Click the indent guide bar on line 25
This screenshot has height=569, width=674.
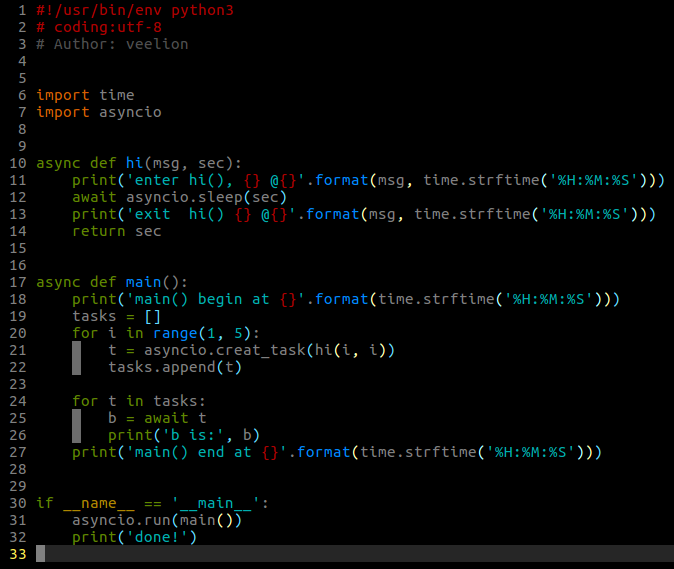pyautogui.click(x=77, y=419)
